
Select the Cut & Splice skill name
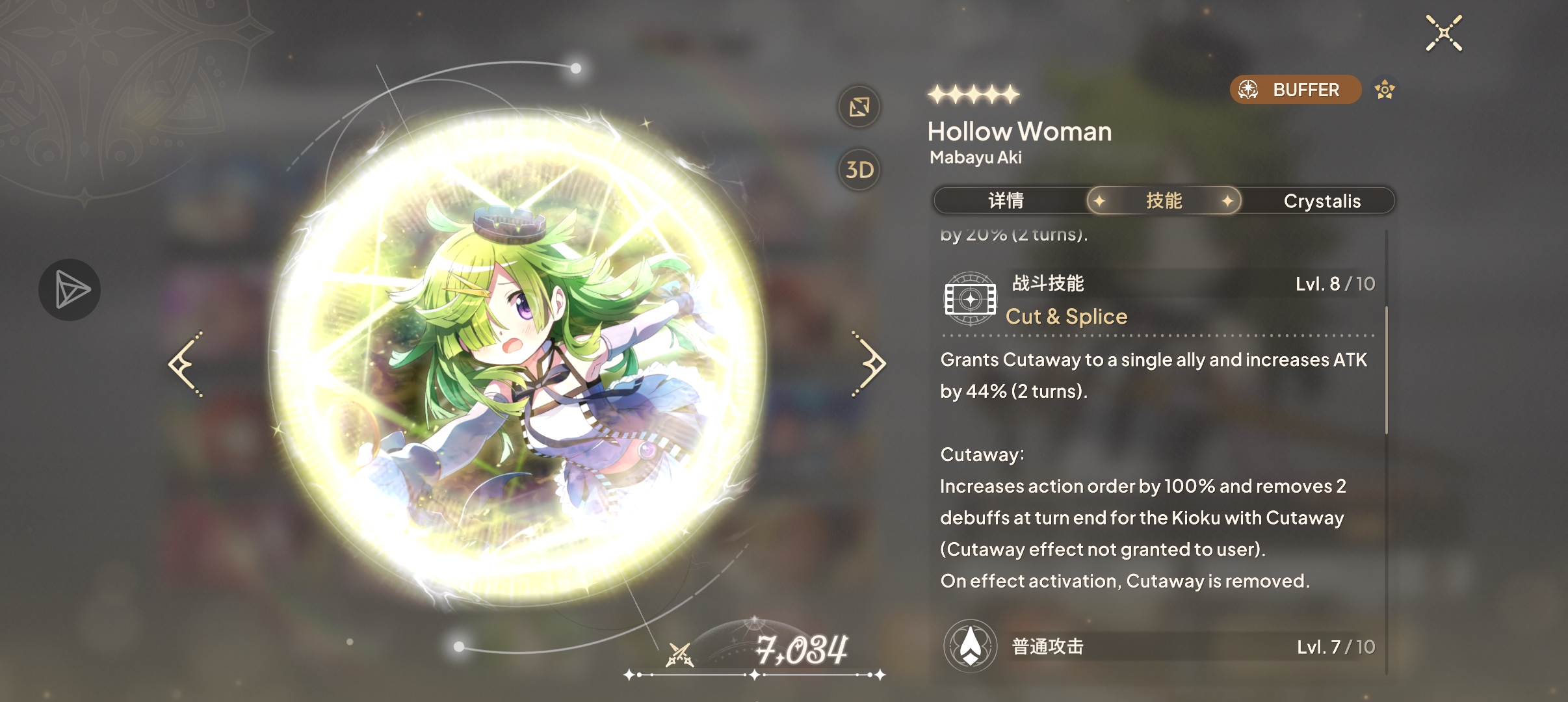[1066, 317]
